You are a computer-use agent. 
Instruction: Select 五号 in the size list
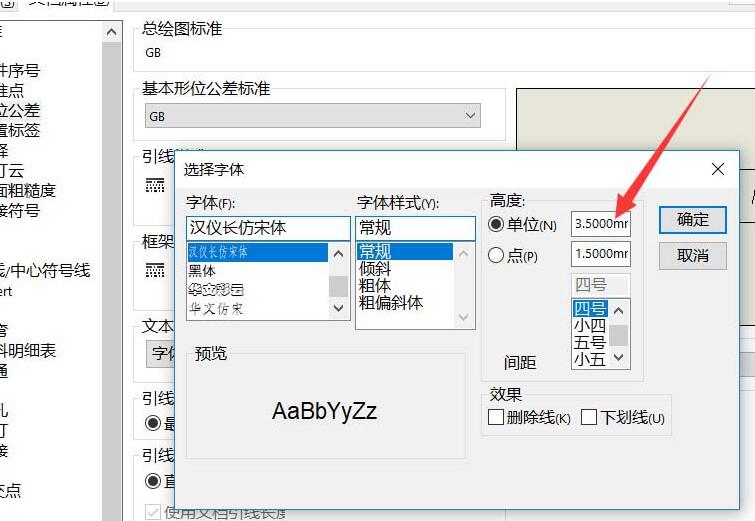(590, 342)
